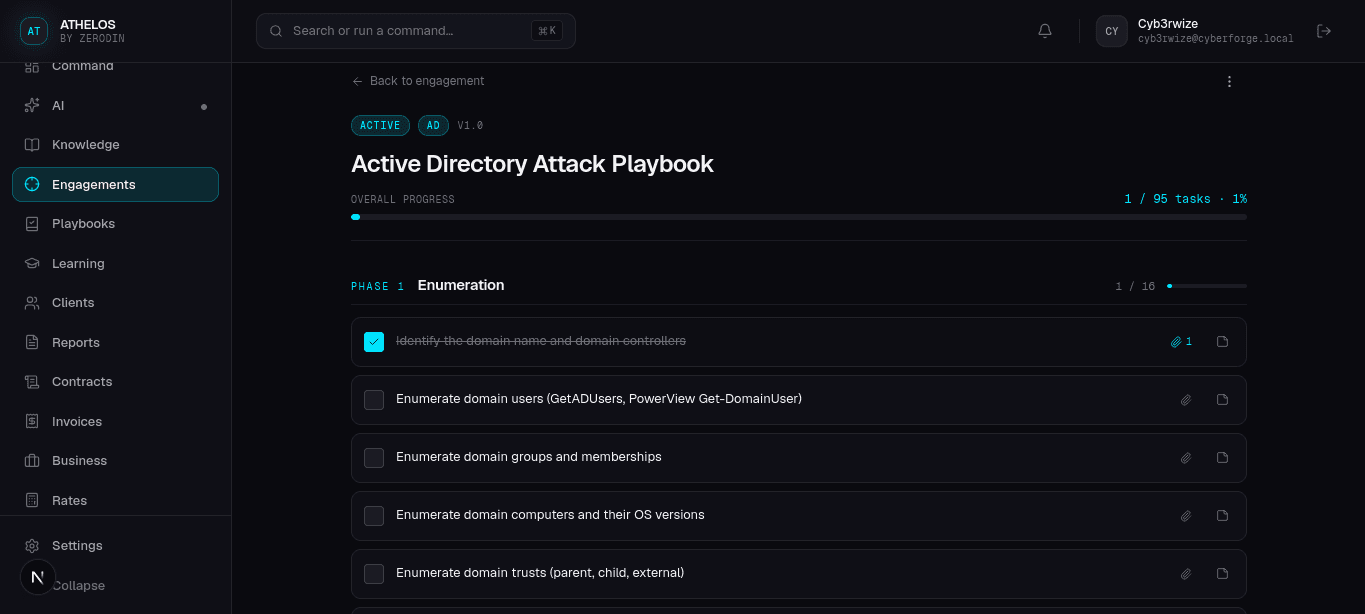The image size is (1365, 614).
Task: Click the AD tag badge
Action: [x=433, y=125]
